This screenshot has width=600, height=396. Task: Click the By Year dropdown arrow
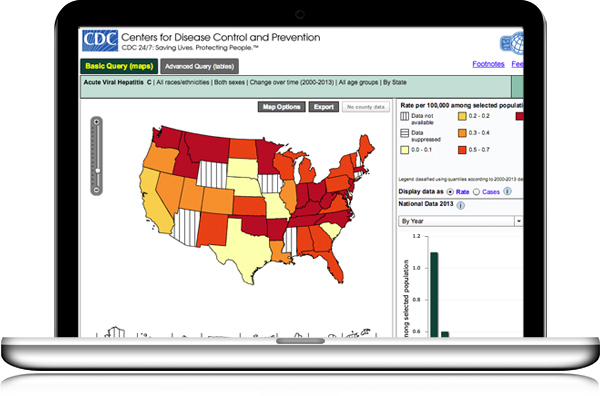pos(518,221)
